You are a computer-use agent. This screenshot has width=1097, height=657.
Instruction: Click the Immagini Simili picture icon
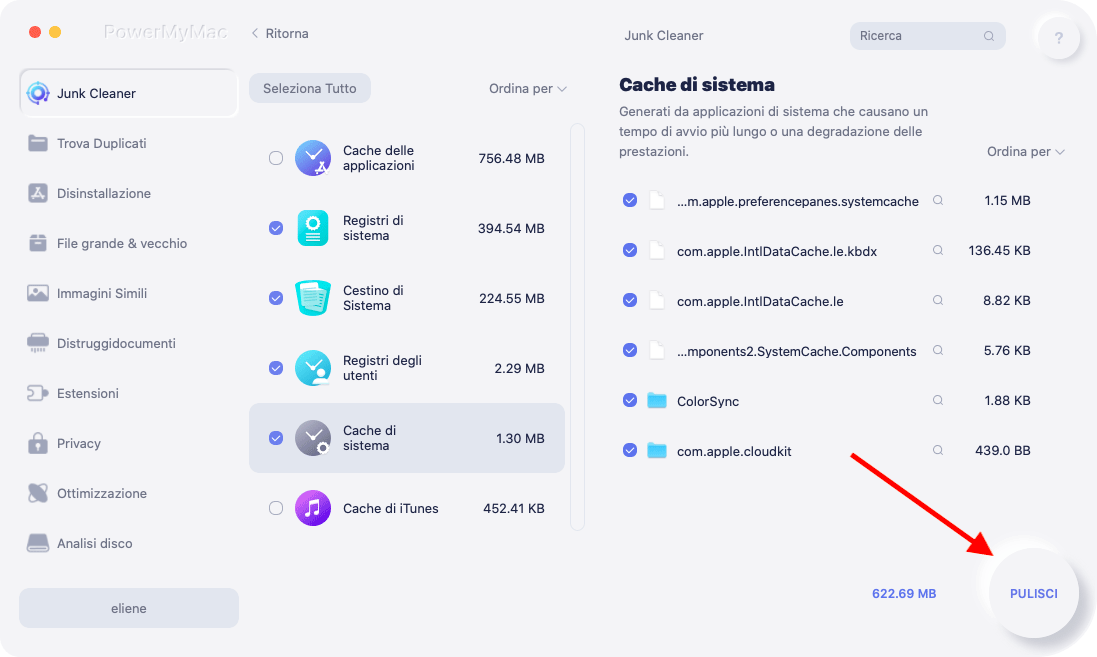point(38,293)
